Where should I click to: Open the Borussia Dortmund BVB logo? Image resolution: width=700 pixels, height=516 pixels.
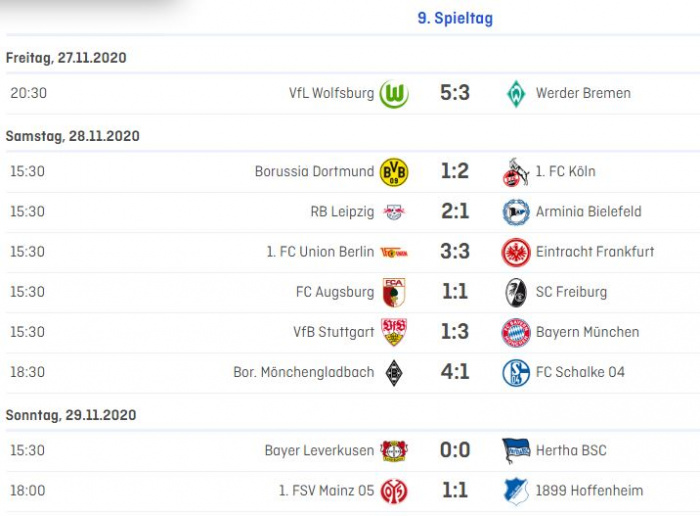pos(394,172)
